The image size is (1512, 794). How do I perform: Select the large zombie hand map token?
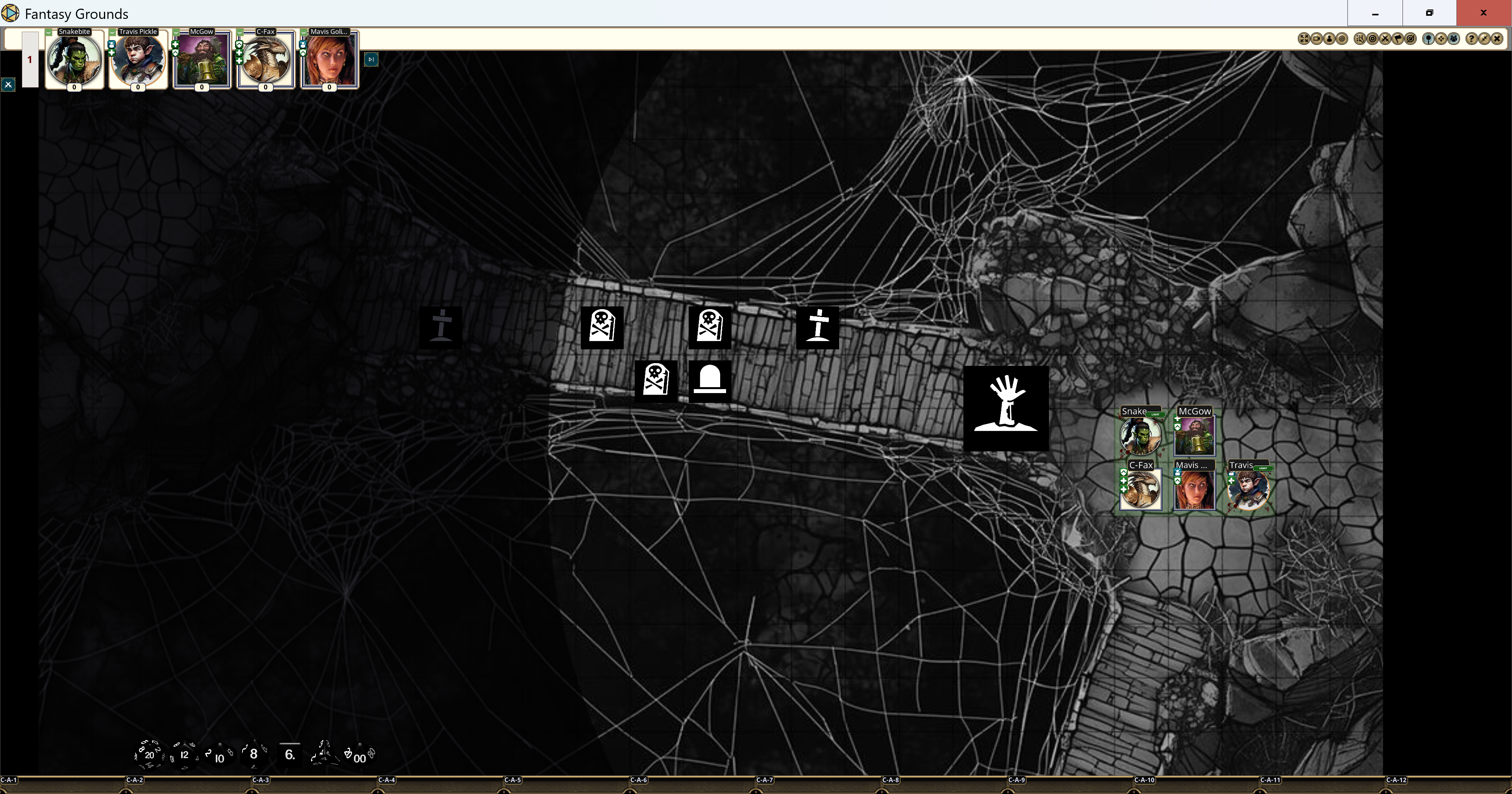coord(1006,408)
